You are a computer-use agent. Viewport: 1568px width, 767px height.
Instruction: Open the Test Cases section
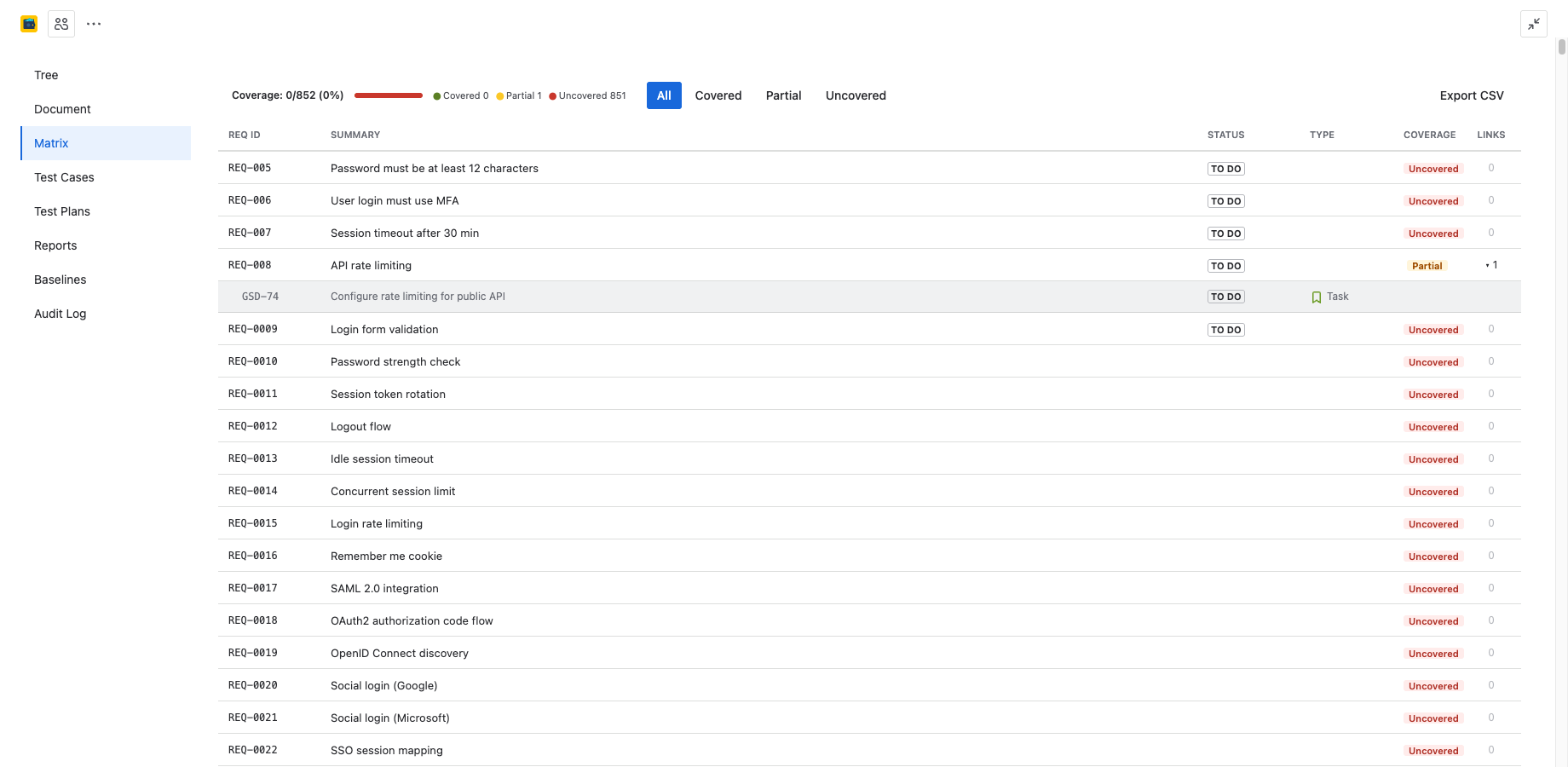point(64,177)
